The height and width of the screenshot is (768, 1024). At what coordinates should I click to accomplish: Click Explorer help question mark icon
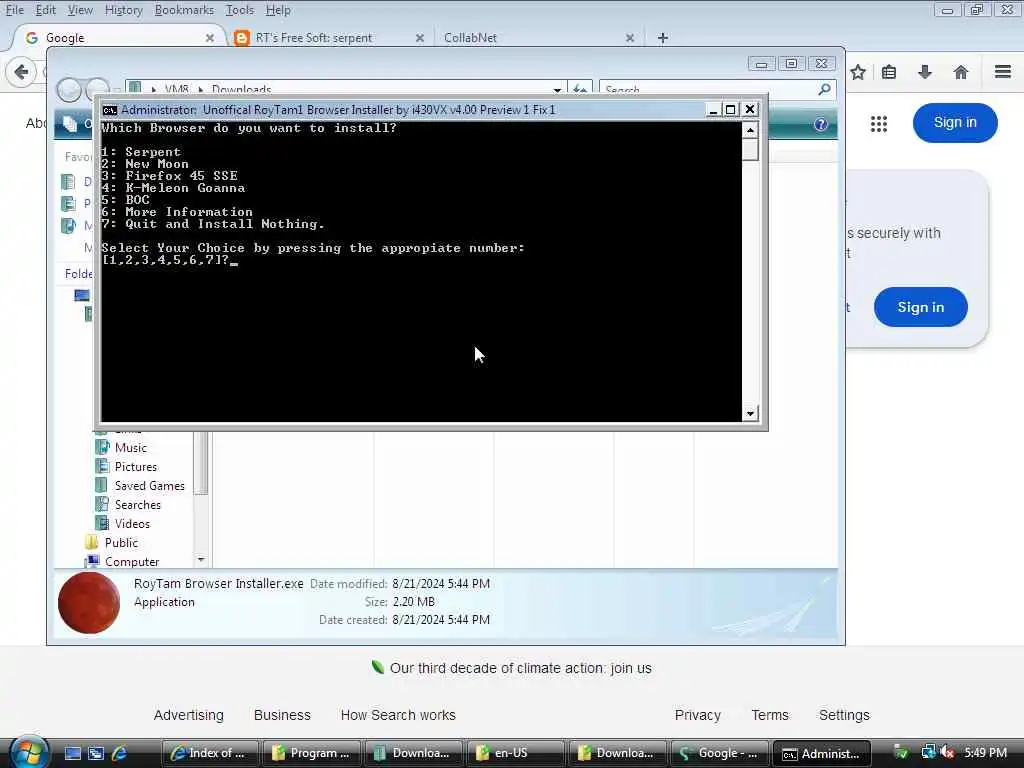821,124
